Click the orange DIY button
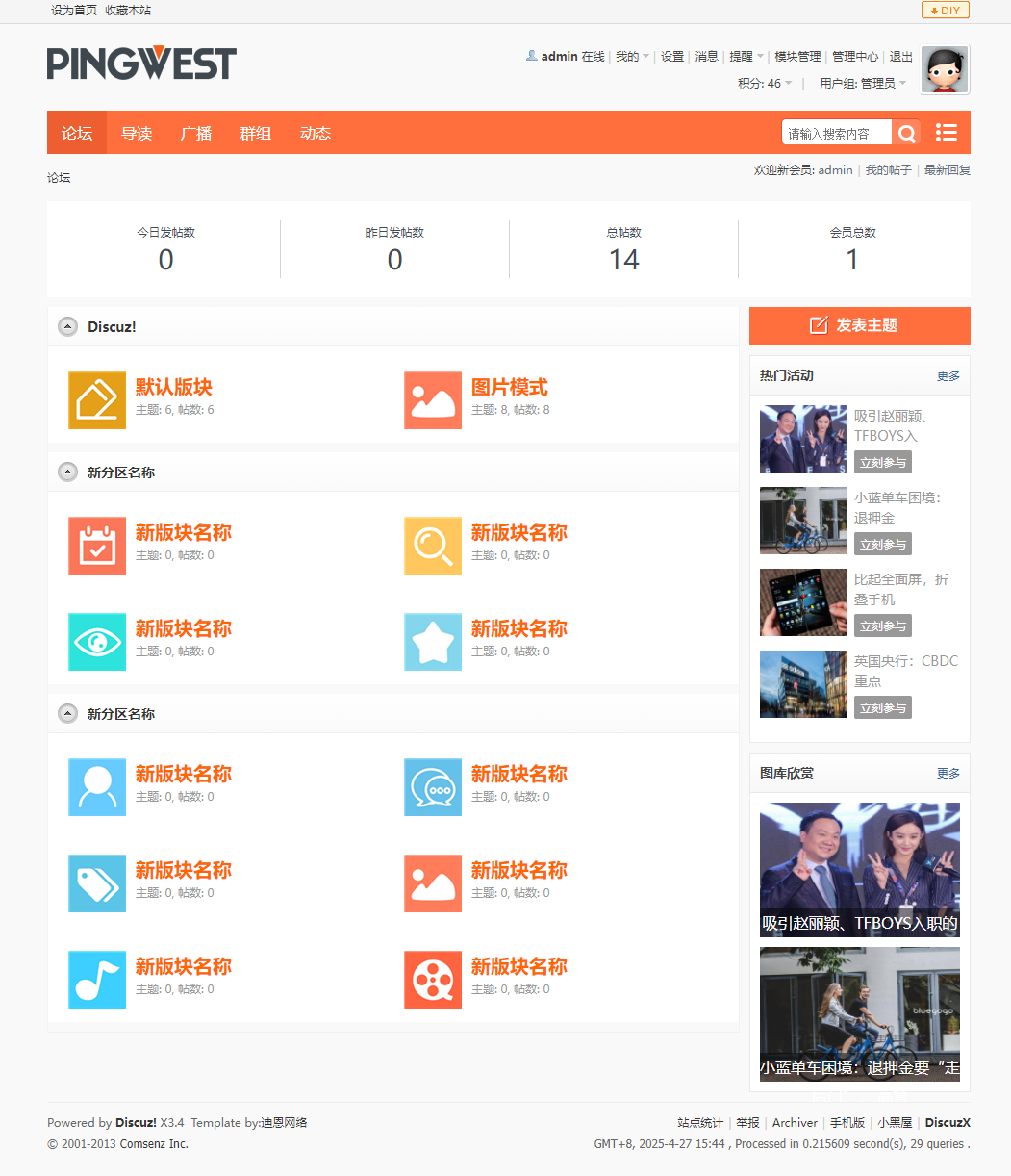The image size is (1011, 1176). 945,11
